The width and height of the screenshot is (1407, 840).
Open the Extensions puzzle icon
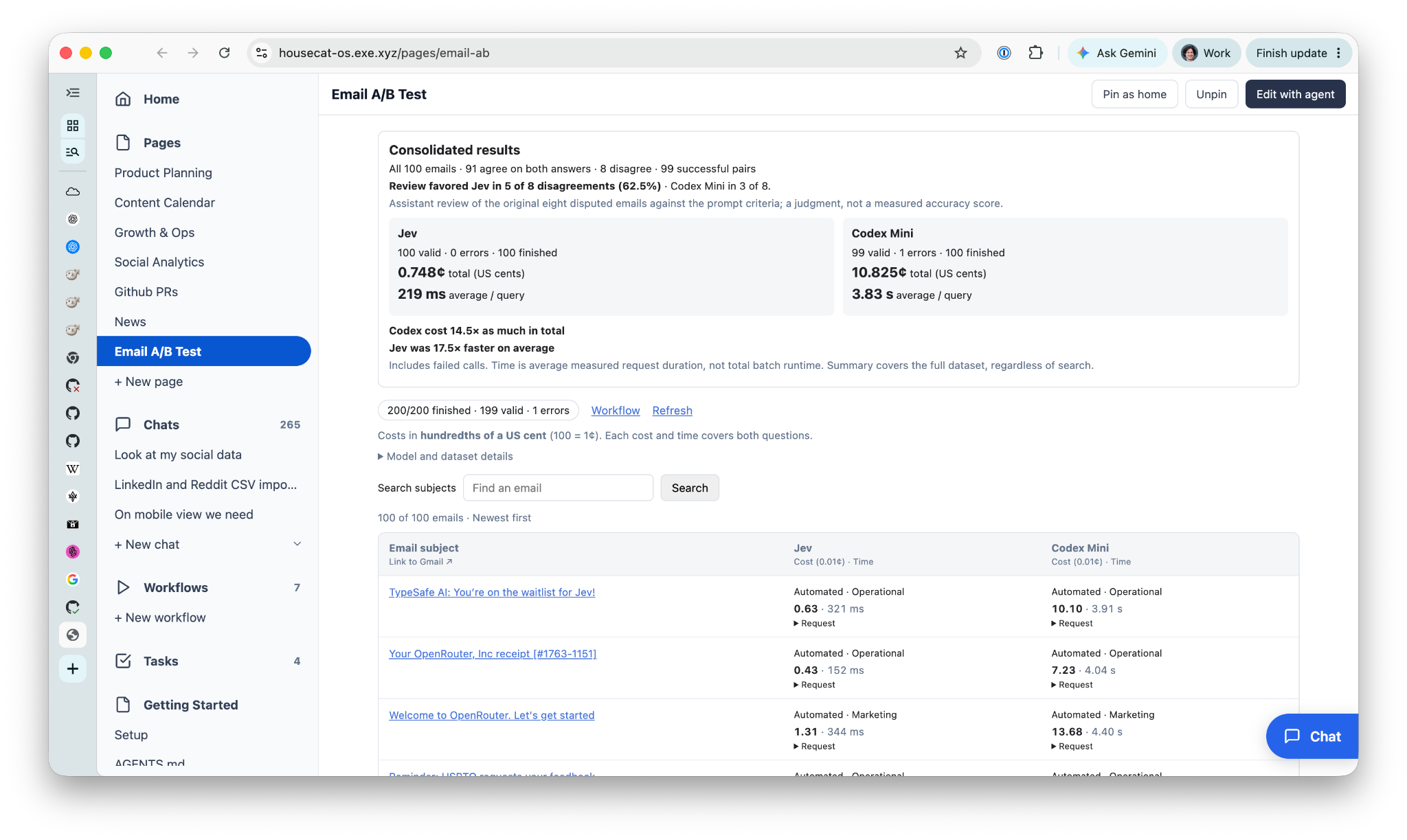coord(1035,53)
